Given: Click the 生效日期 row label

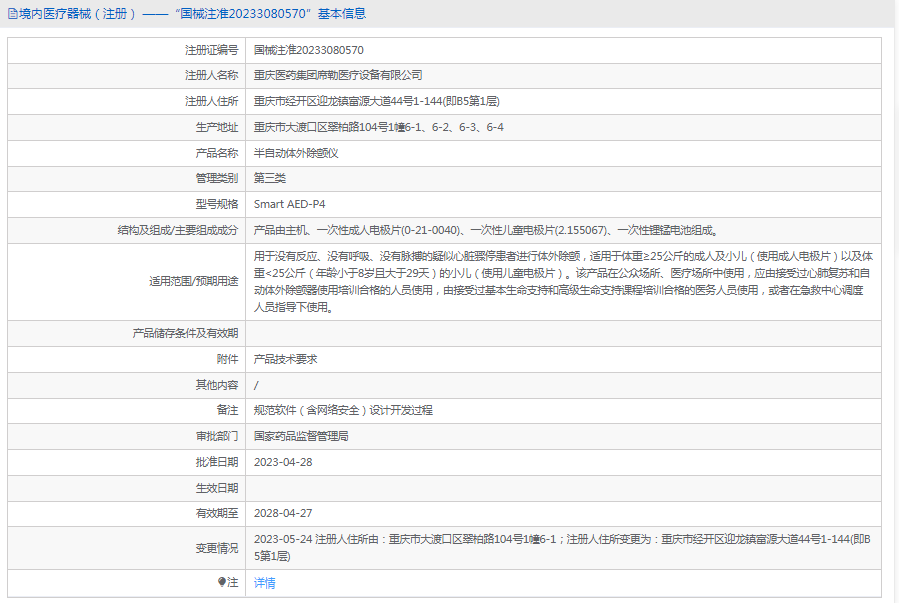Looking at the screenshot, I should point(217,488).
